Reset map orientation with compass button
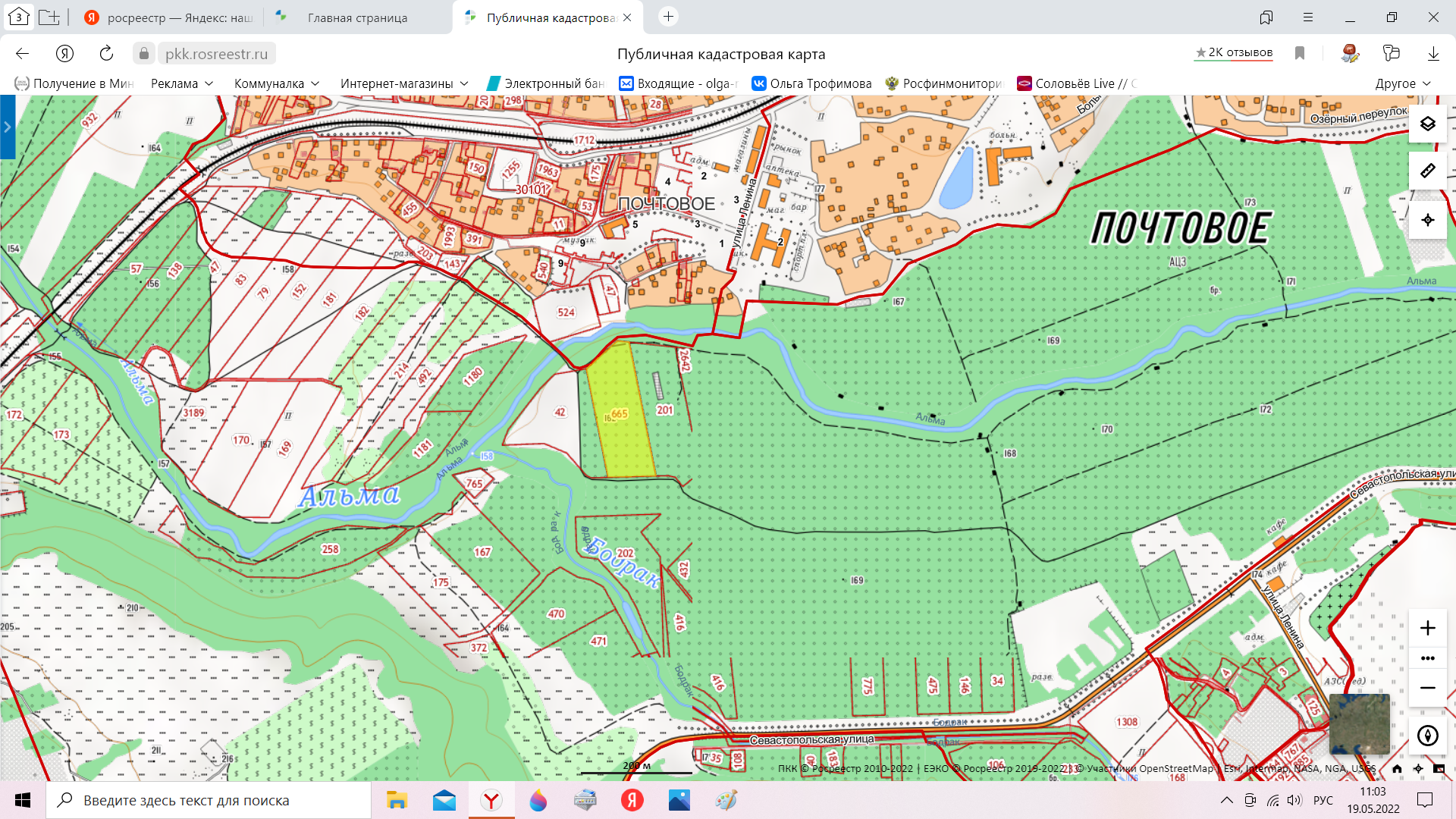 [1427, 736]
